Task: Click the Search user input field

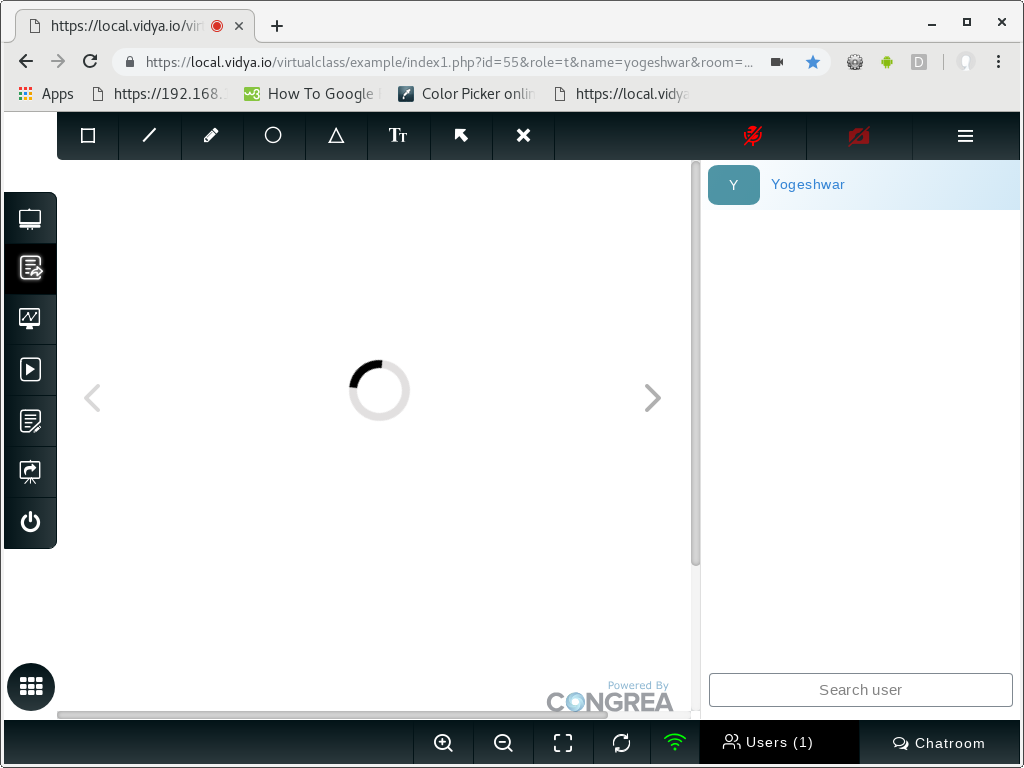Action: tap(860, 689)
